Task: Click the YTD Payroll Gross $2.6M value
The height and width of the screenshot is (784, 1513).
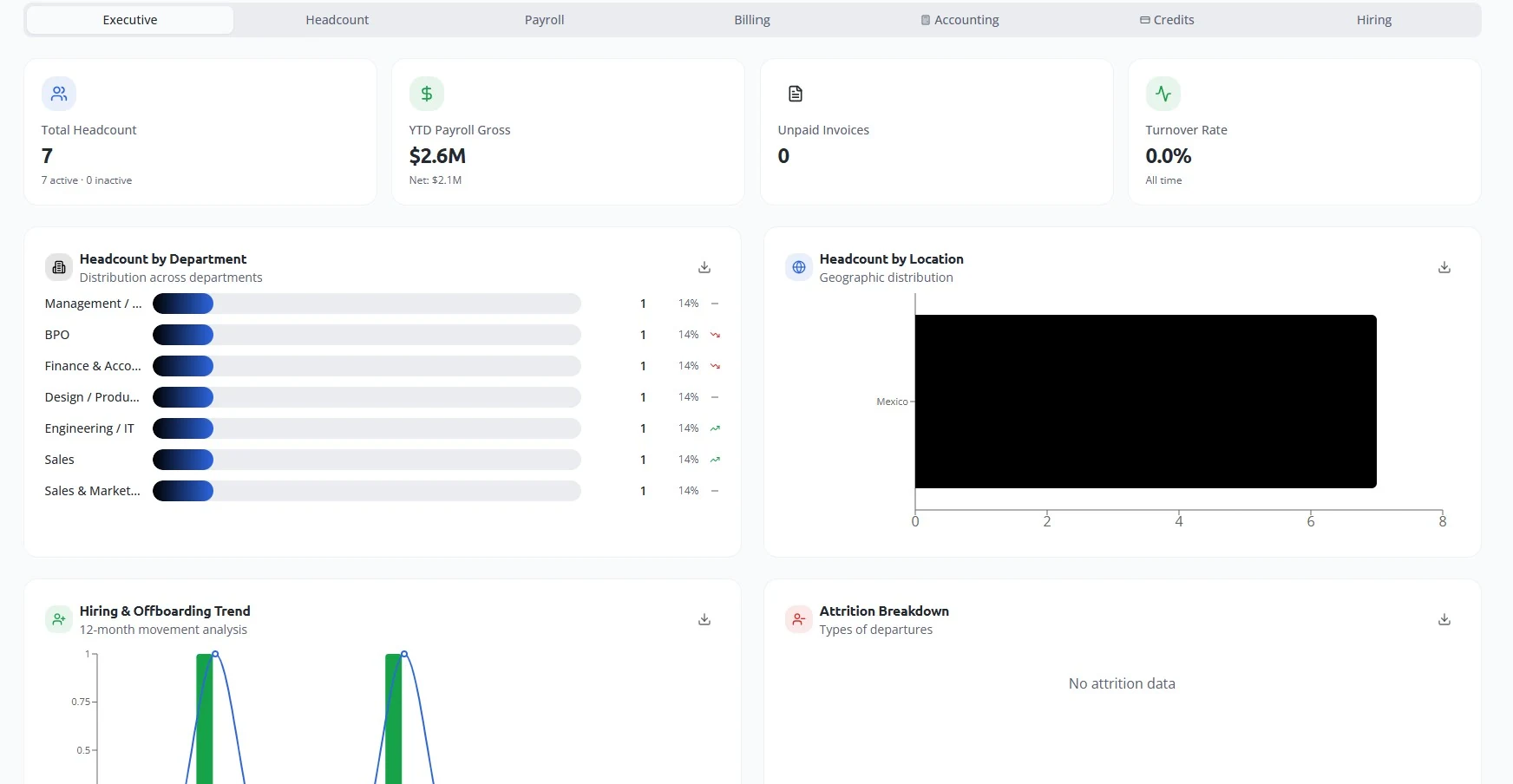Action: coord(437,156)
